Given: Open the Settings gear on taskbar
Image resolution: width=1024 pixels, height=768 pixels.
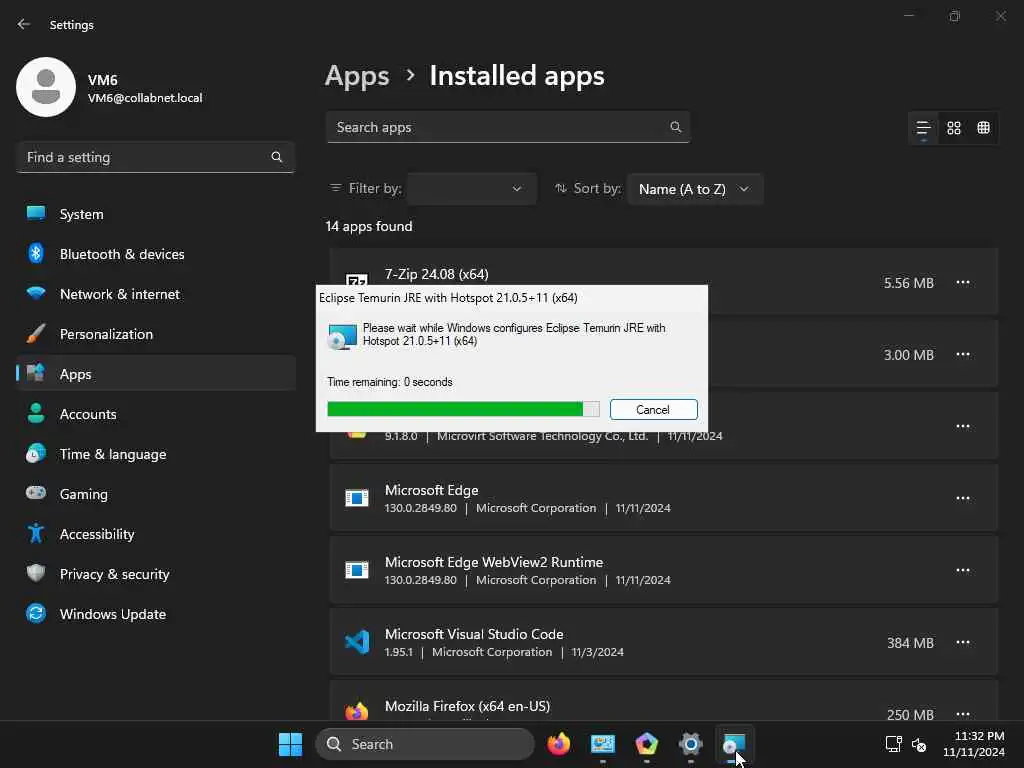Looking at the screenshot, I should [x=690, y=744].
